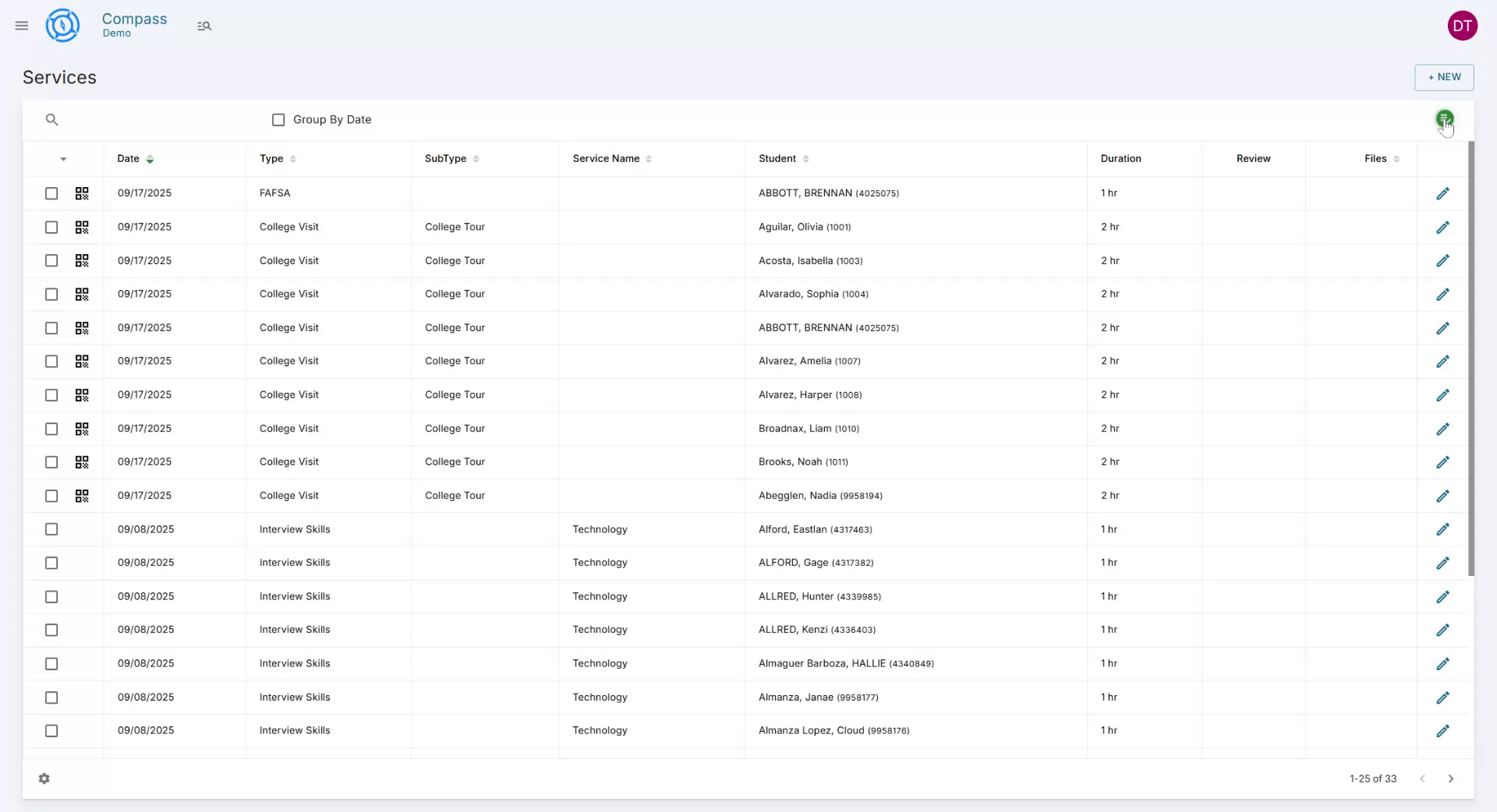The image size is (1497, 812).
Task: Click the Compass logo
Action: [62, 25]
